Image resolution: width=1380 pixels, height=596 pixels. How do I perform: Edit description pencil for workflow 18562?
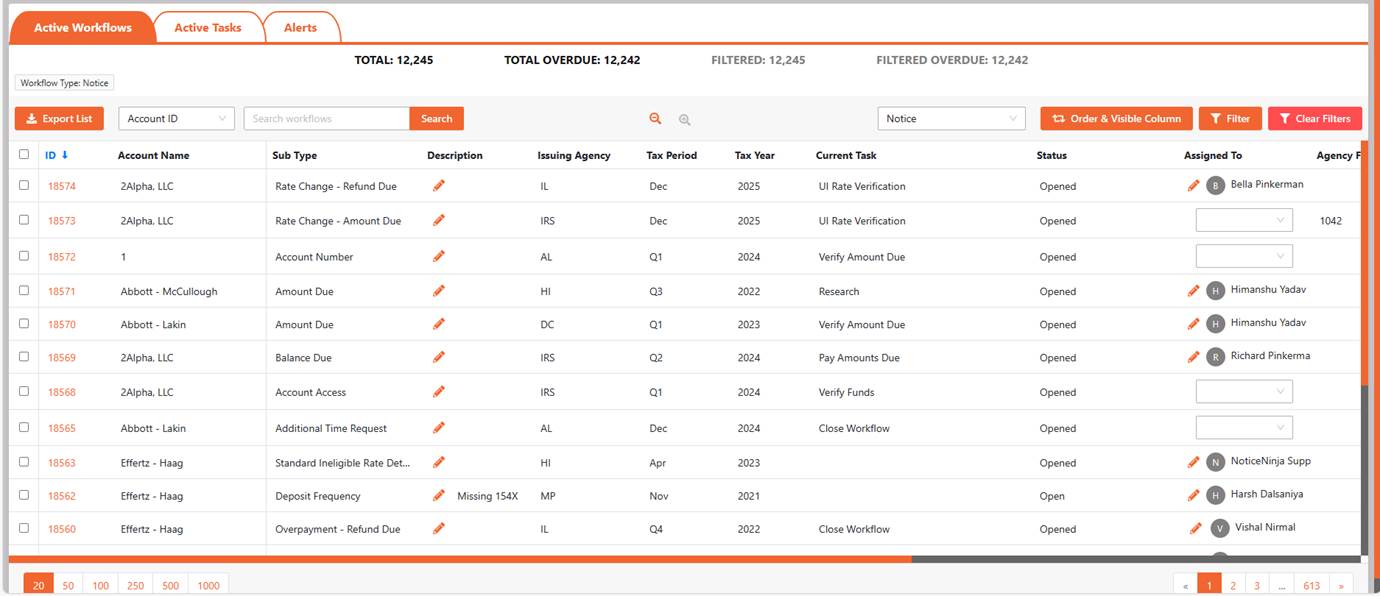[x=438, y=496]
